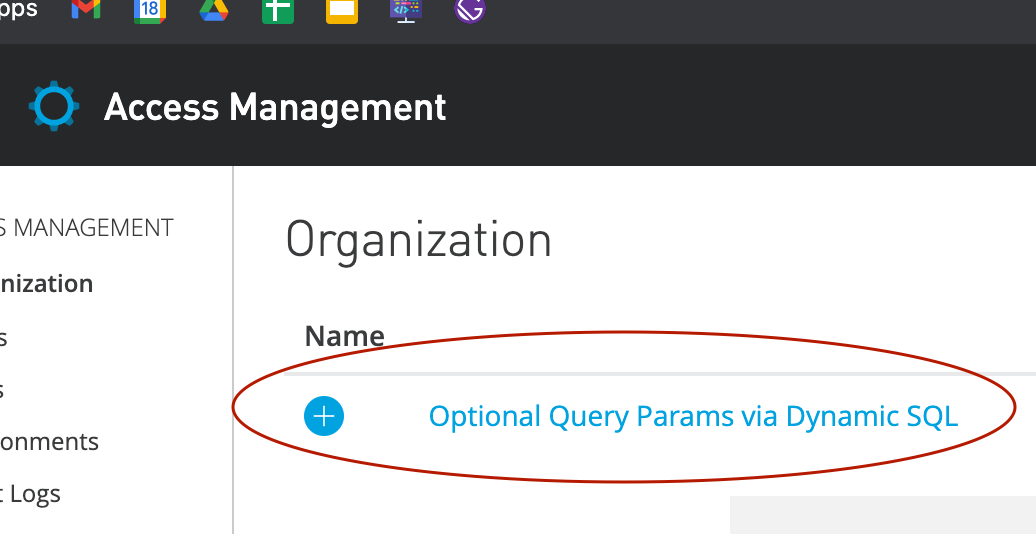Click the Access Management sidebar section label
This screenshot has width=1036, height=534.
[87, 228]
